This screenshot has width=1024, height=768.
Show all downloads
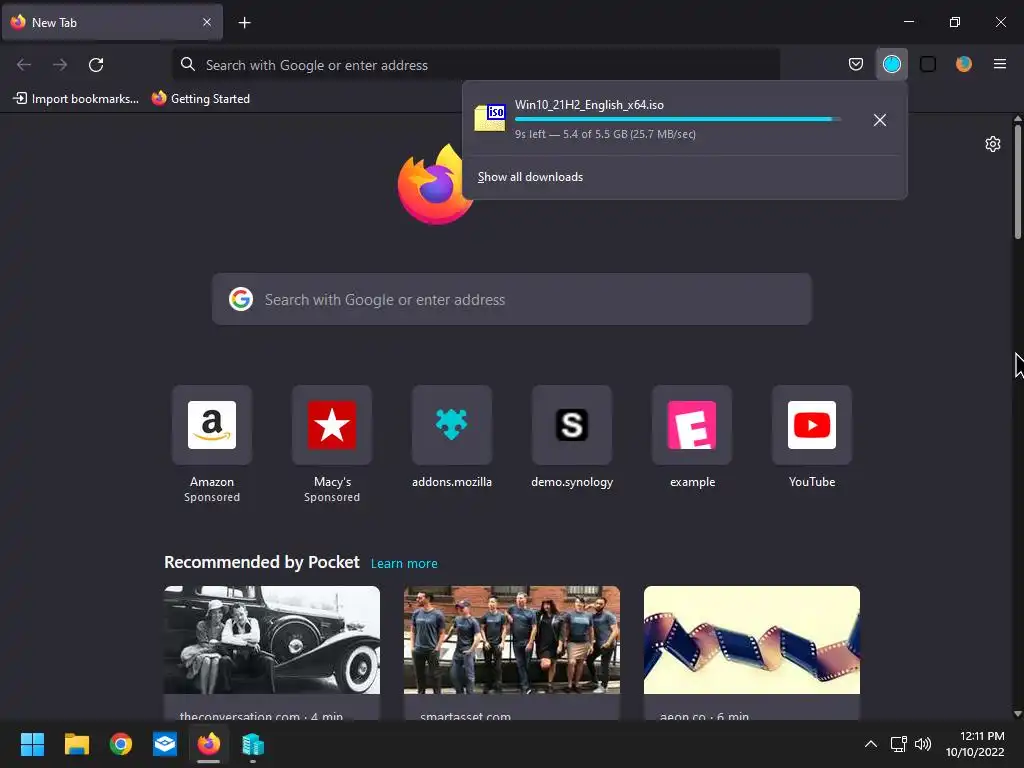coord(530,177)
